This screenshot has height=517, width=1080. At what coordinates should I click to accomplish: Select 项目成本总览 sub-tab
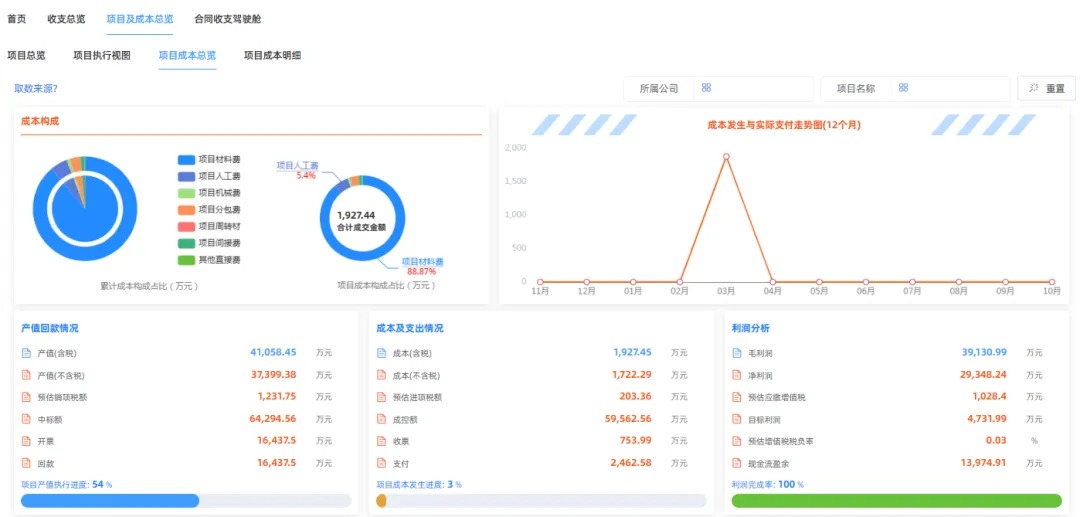[x=187, y=56]
